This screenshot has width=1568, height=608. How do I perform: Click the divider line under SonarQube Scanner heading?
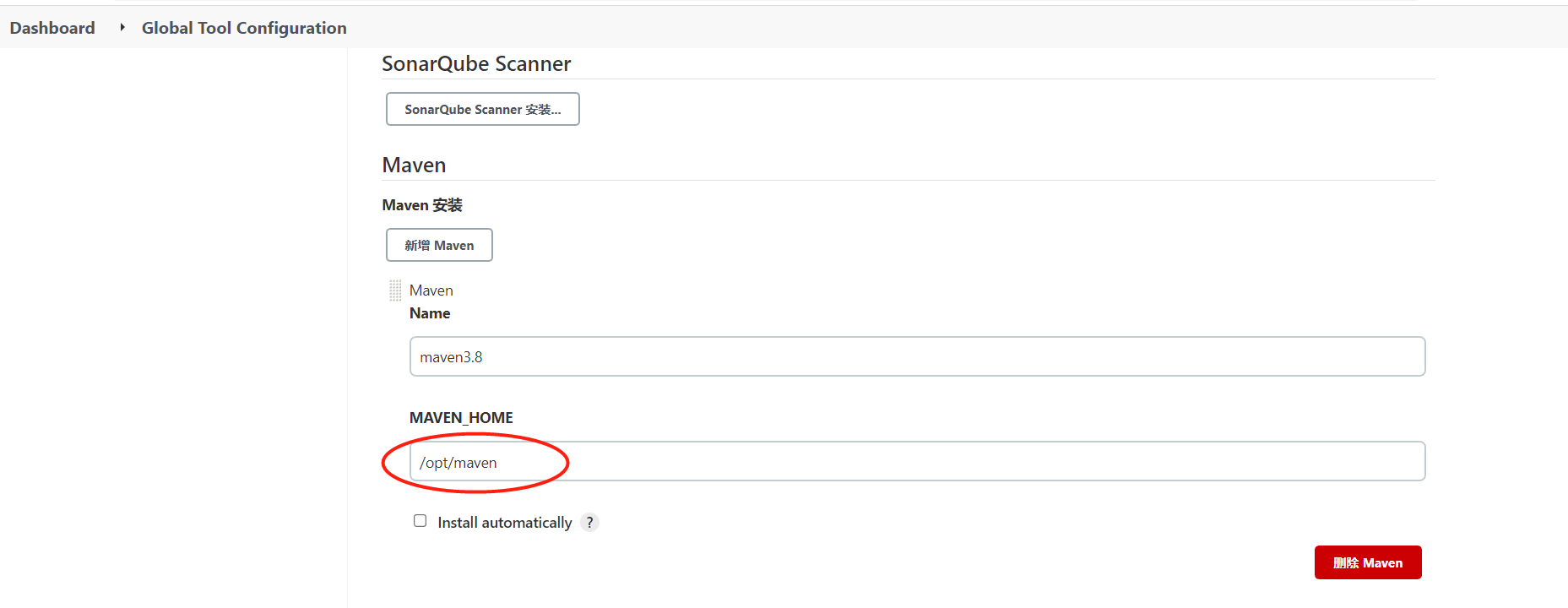click(908, 79)
